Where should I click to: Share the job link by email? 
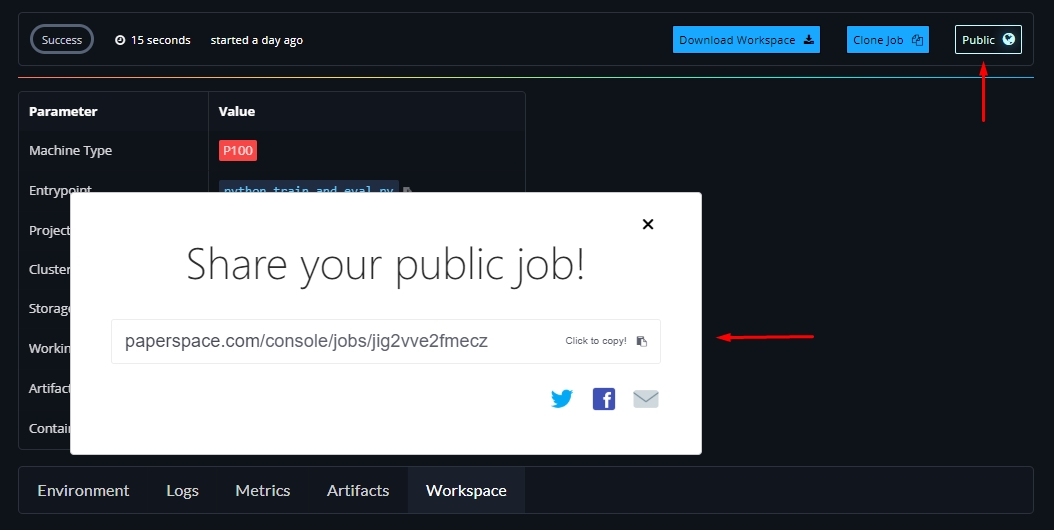pyautogui.click(x=646, y=399)
